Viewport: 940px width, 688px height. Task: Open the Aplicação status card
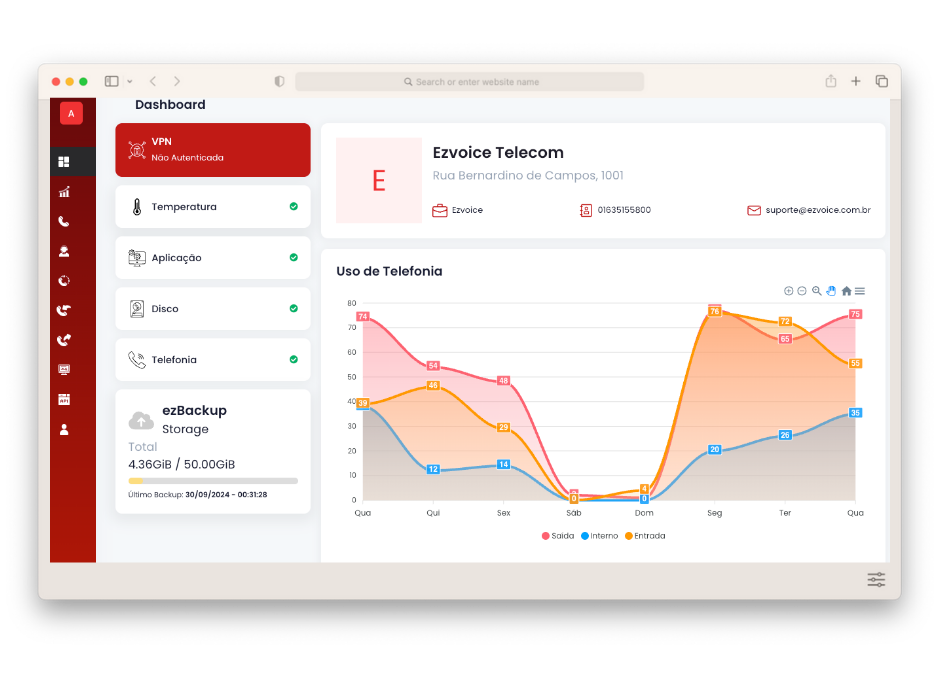(x=213, y=258)
